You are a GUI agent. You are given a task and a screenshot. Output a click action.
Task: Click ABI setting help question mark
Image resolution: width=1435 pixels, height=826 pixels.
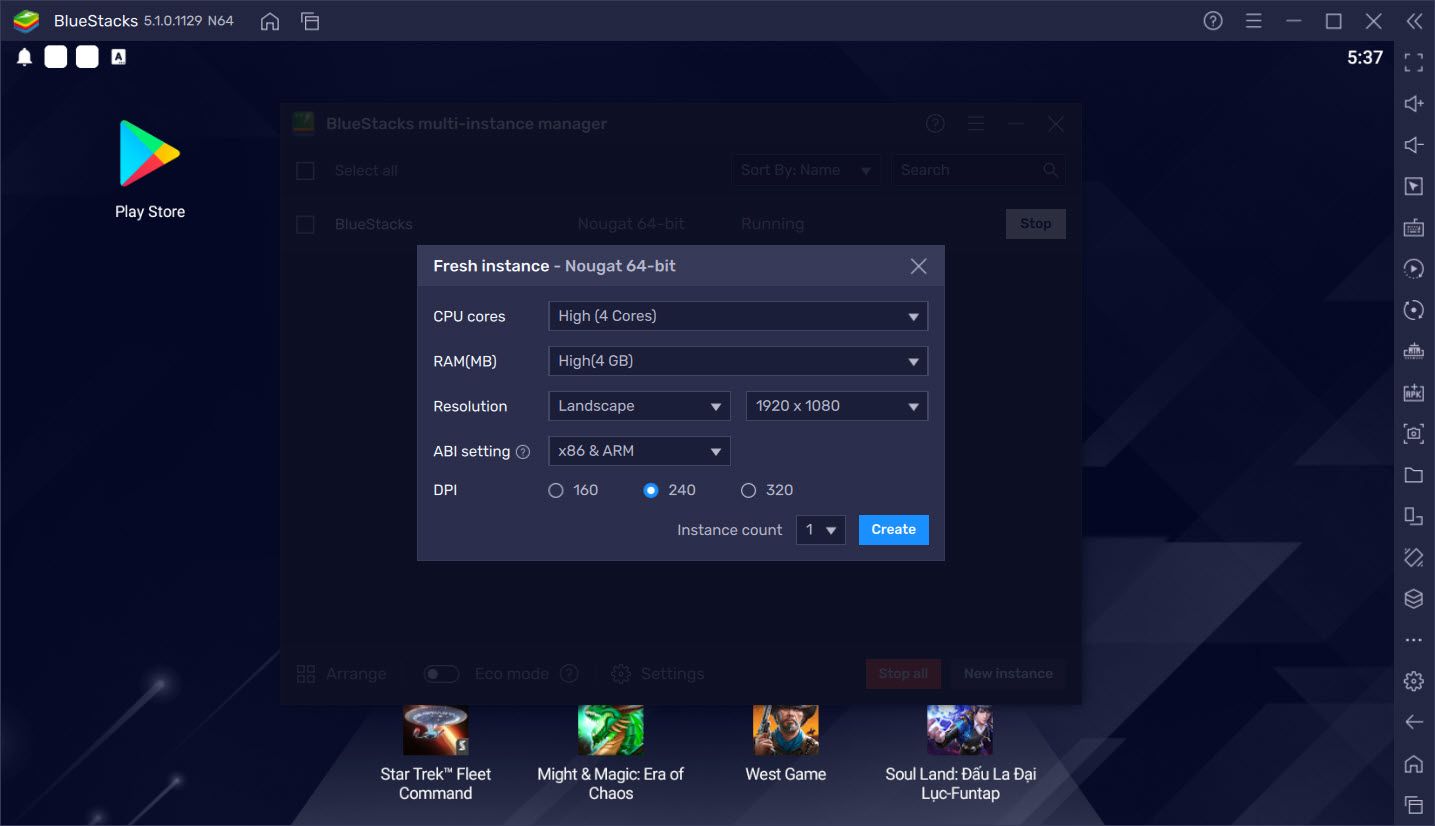point(523,452)
